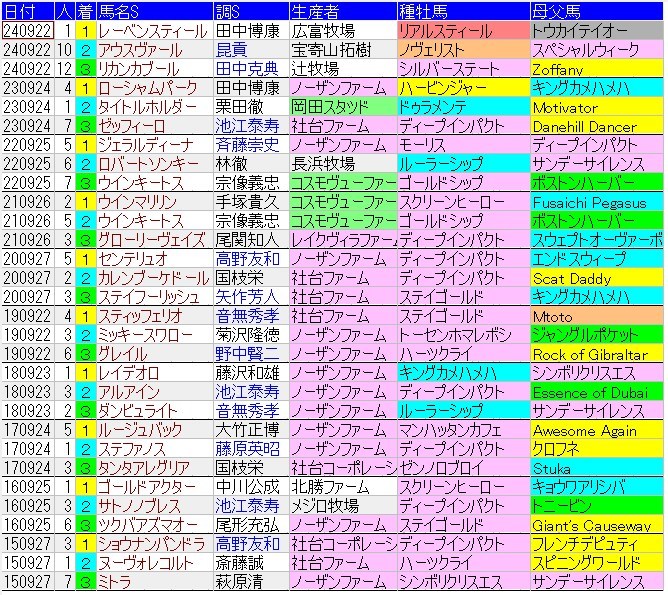Open trainer link 矢作芳人
Screen dimensions: 668x595
coord(247,297)
